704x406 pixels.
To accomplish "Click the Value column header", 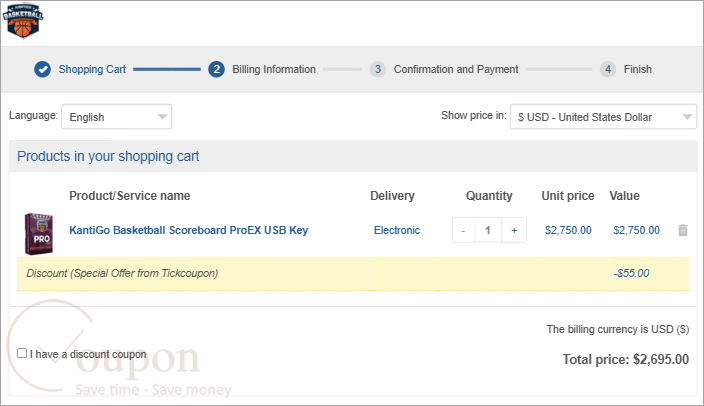I will [625, 196].
